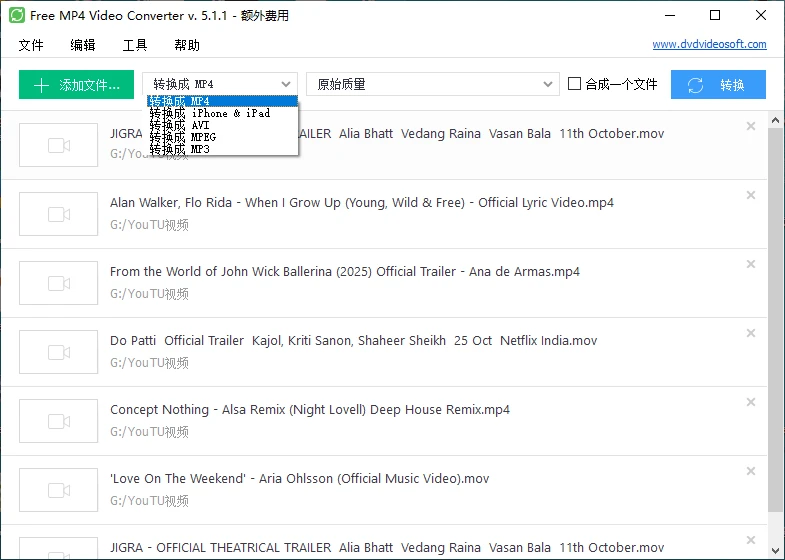Choose 转换成 MPEG from the list
785x560 pixels.
coord(223,137)
